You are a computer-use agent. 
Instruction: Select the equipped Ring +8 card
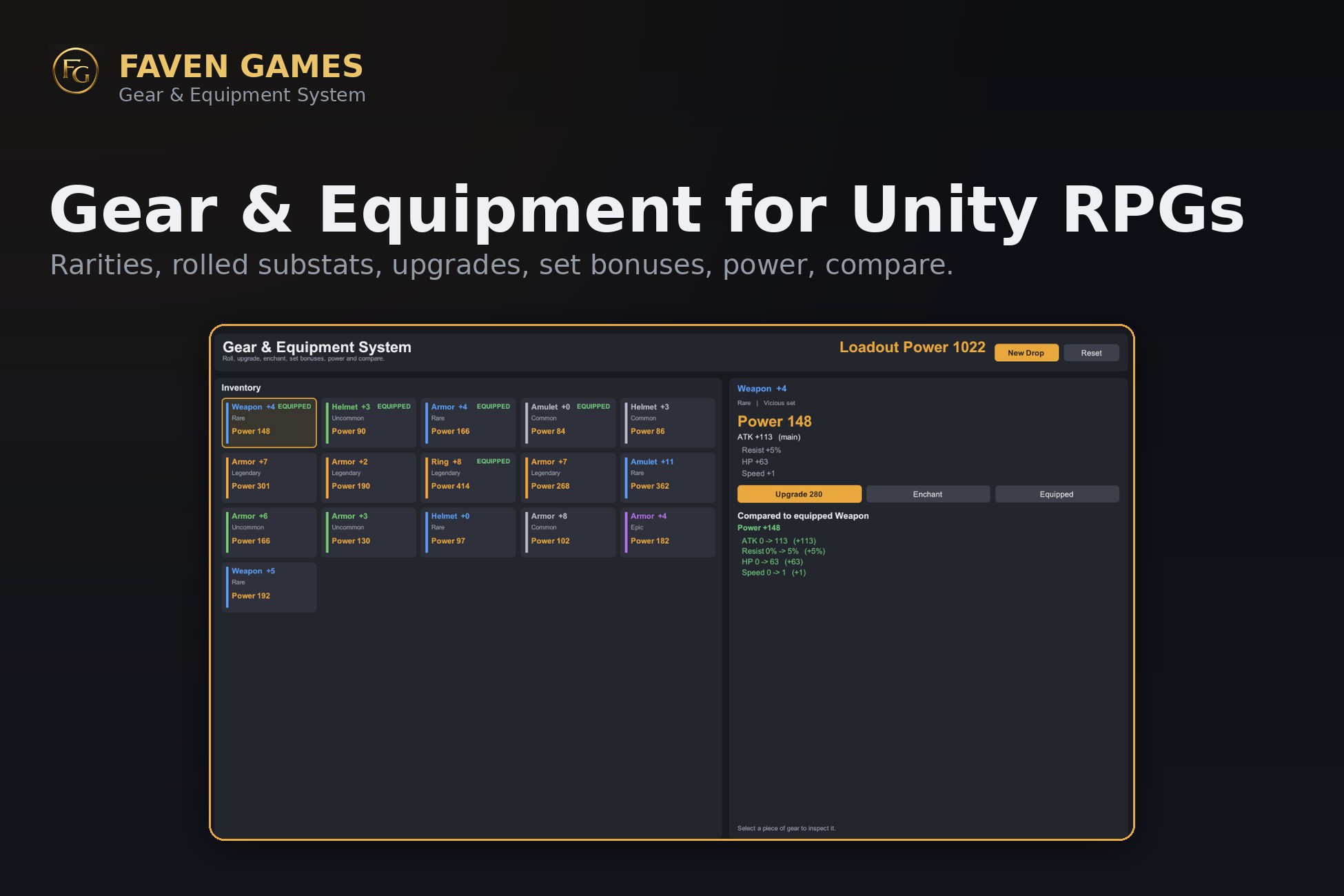(x=469, y=478)
